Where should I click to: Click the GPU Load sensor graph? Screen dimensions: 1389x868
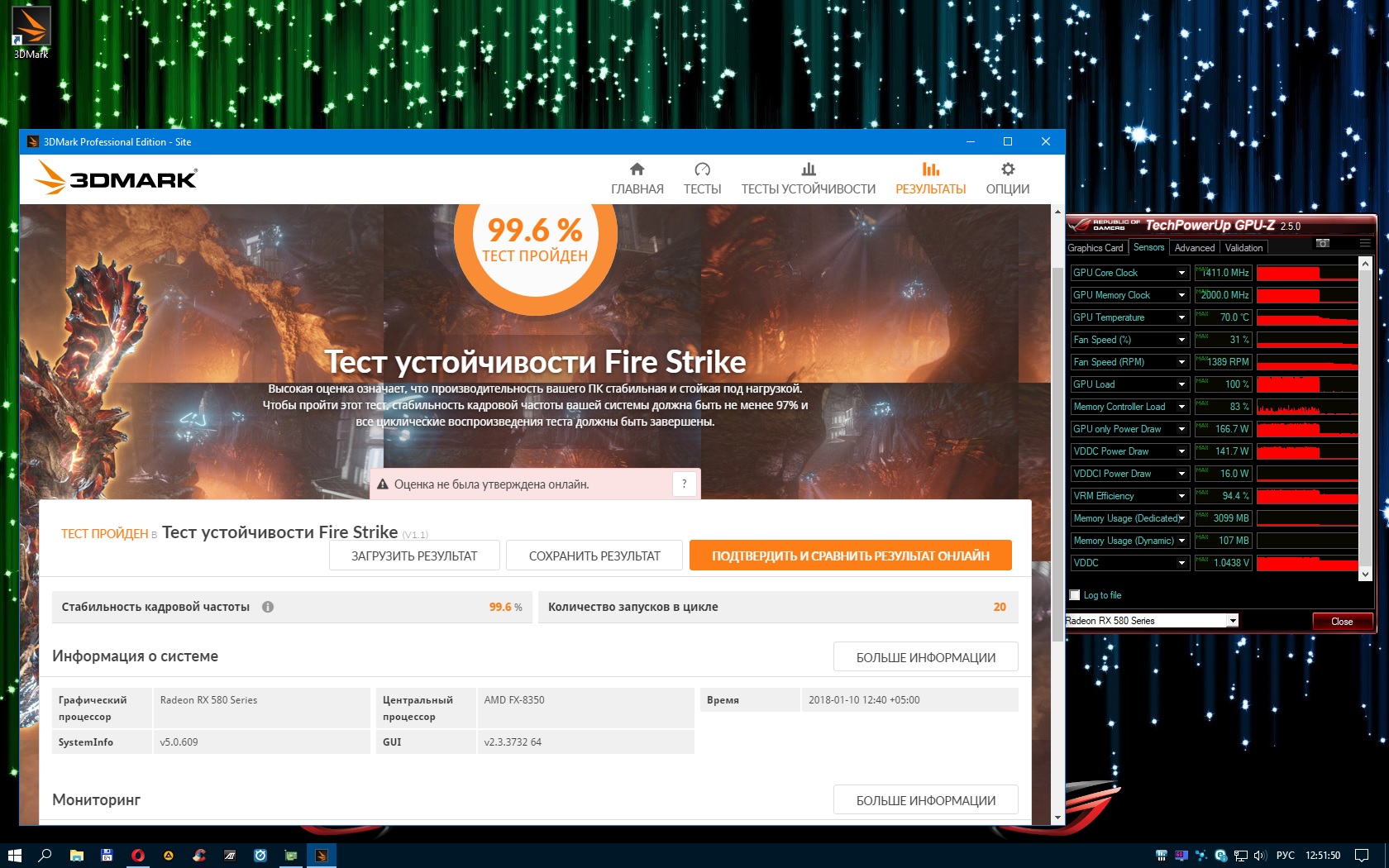pyautogui.click(x=1307, y=384)
